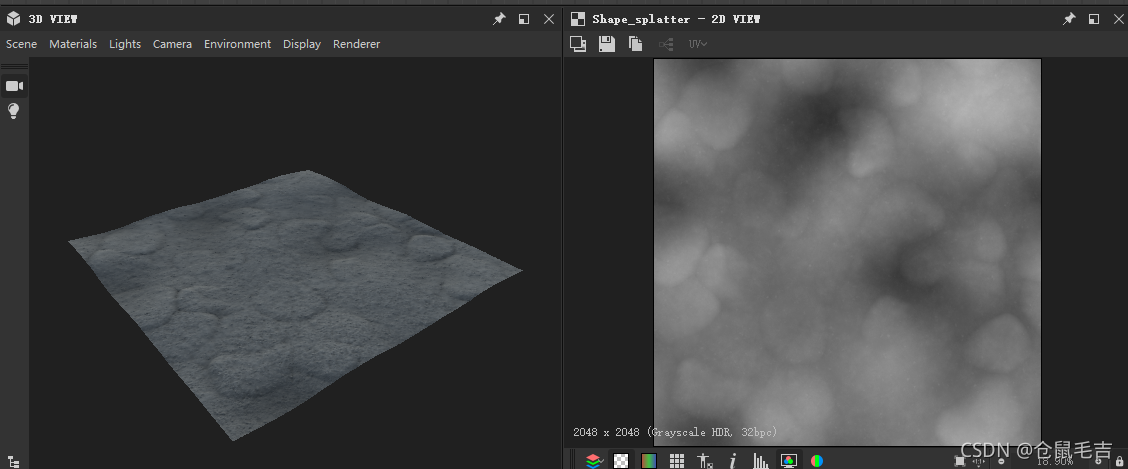
Task: Show image information via the i icon
Action: [732, 460]
